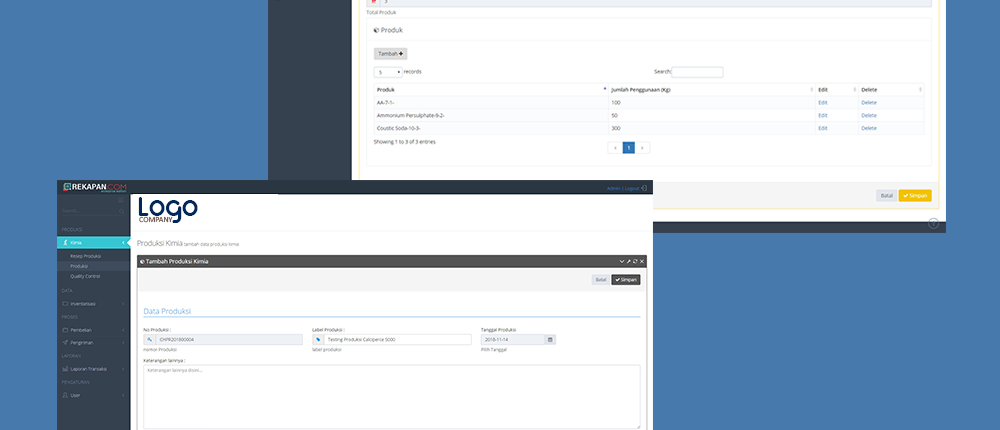This screenshot has height=430, width=1000.
Task: Click the plus Tambah button under Produk
Action: tap(390, 53)
